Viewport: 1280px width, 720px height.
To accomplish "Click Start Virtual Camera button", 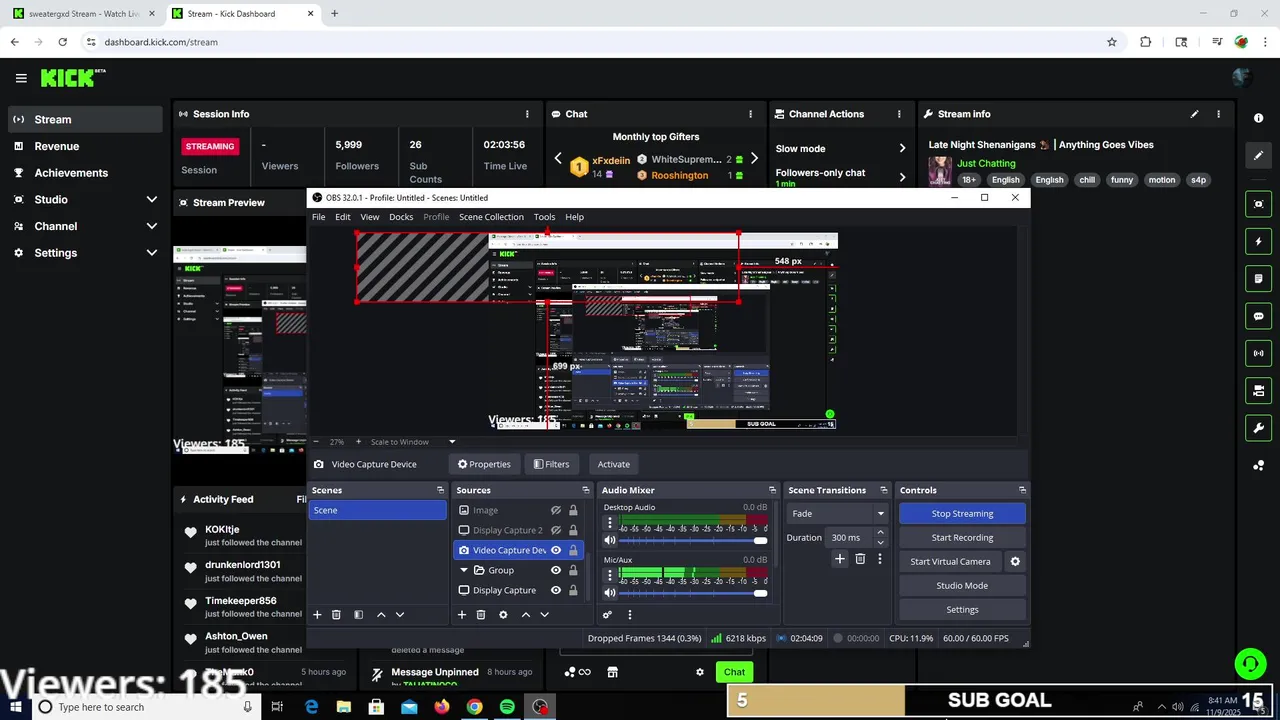I will point(950,562).
